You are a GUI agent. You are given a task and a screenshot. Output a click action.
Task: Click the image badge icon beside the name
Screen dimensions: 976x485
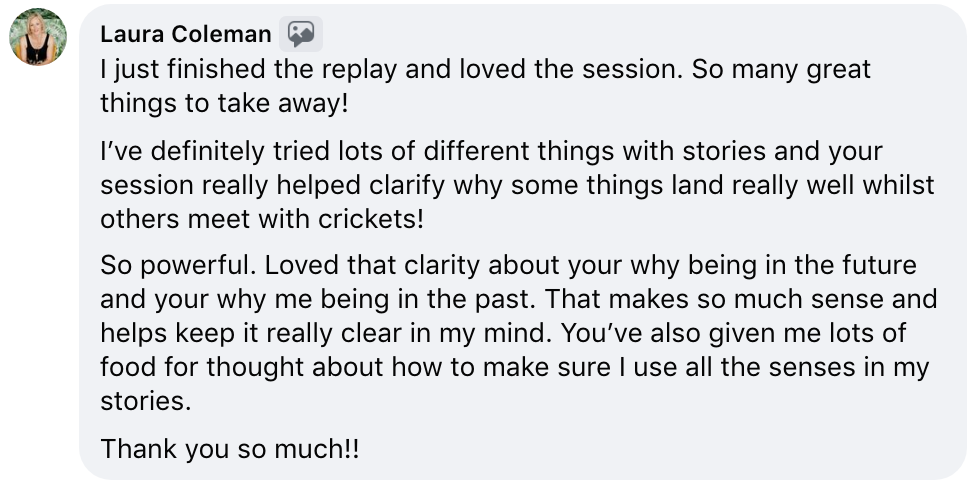301,34
